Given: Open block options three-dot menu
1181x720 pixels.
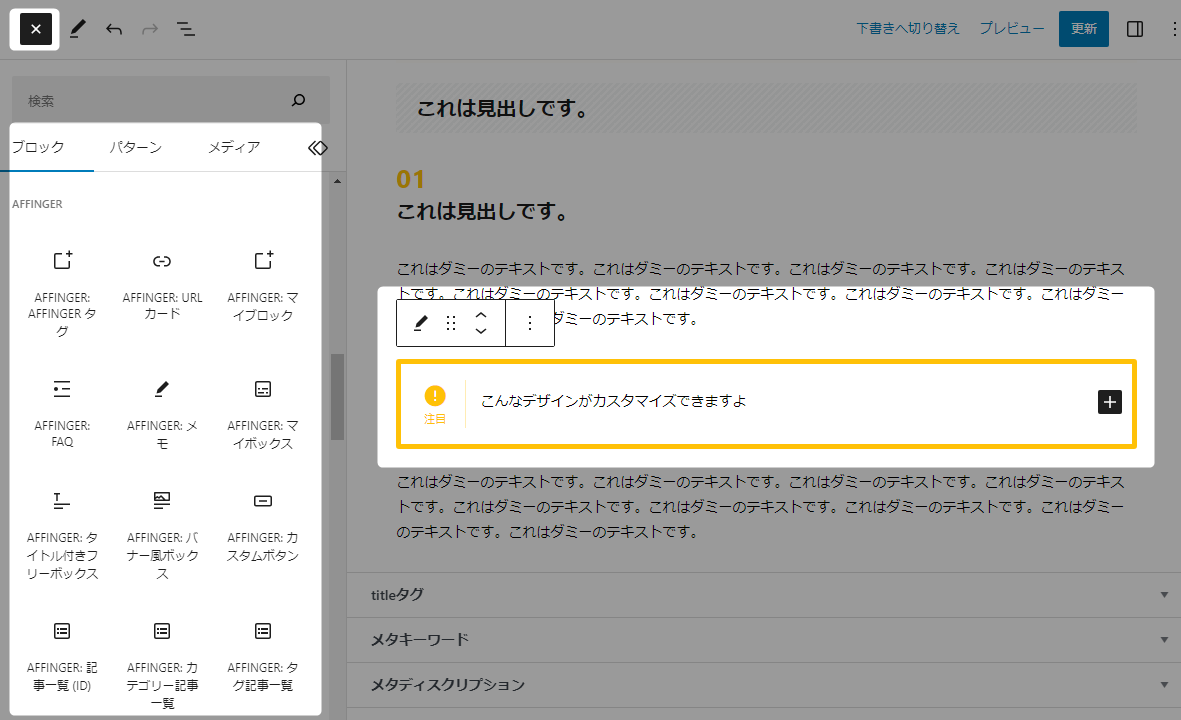Looking at the screenshot, I should (530, 323).
